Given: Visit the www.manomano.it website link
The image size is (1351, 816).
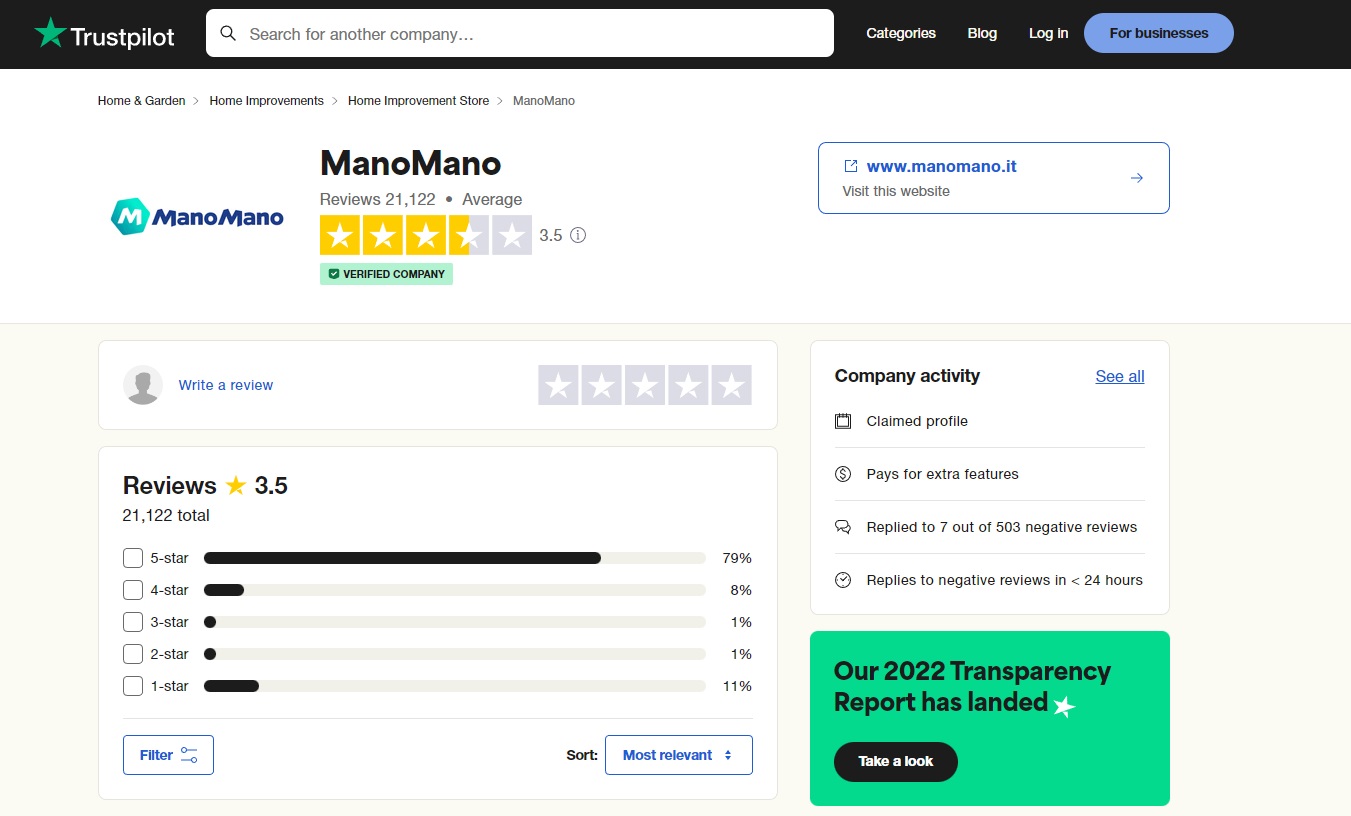Looking at the screenshot, I should click(x=941, y=166).
